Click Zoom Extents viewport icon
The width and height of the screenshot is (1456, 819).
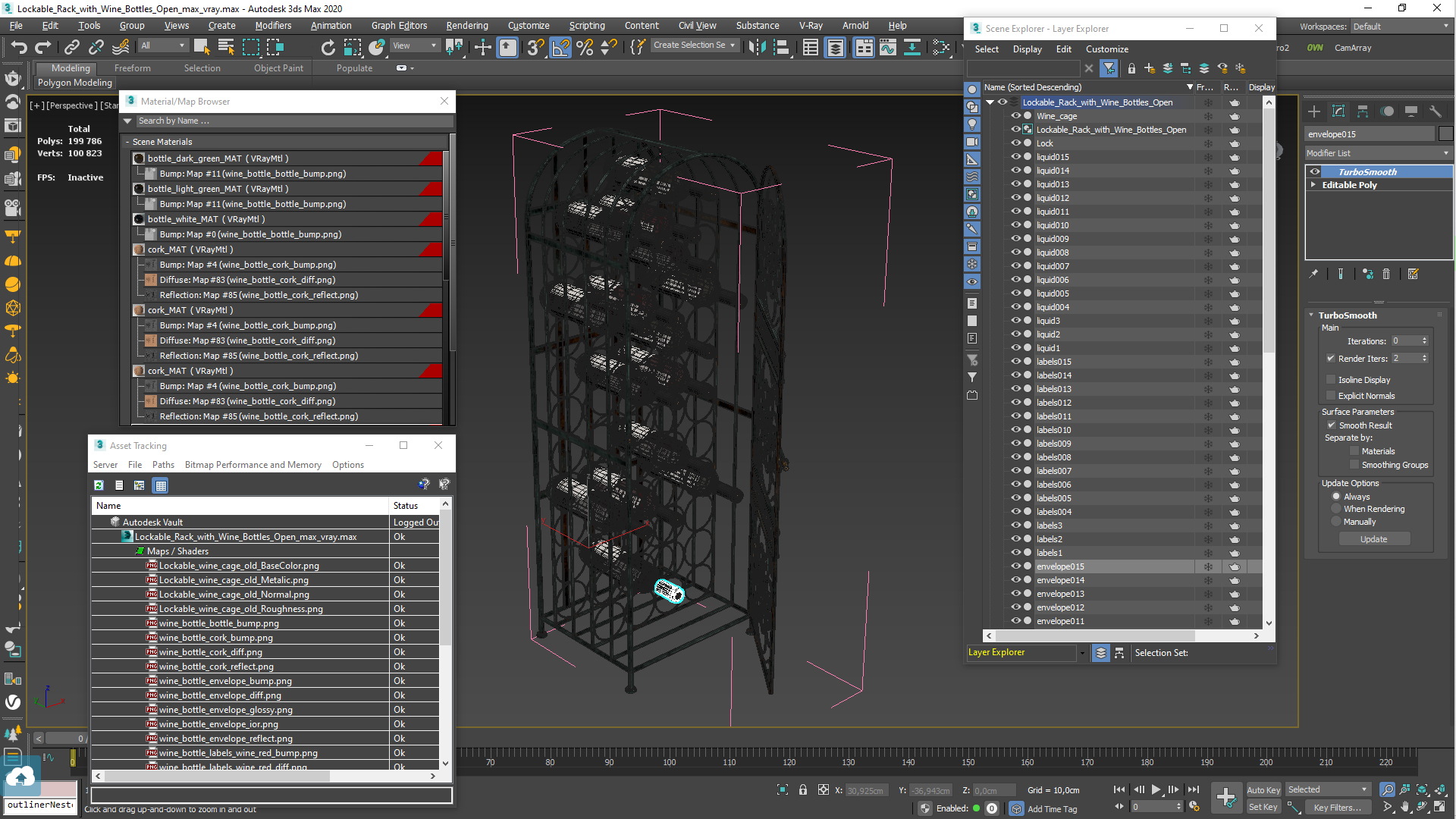(x=1422, y=789)
